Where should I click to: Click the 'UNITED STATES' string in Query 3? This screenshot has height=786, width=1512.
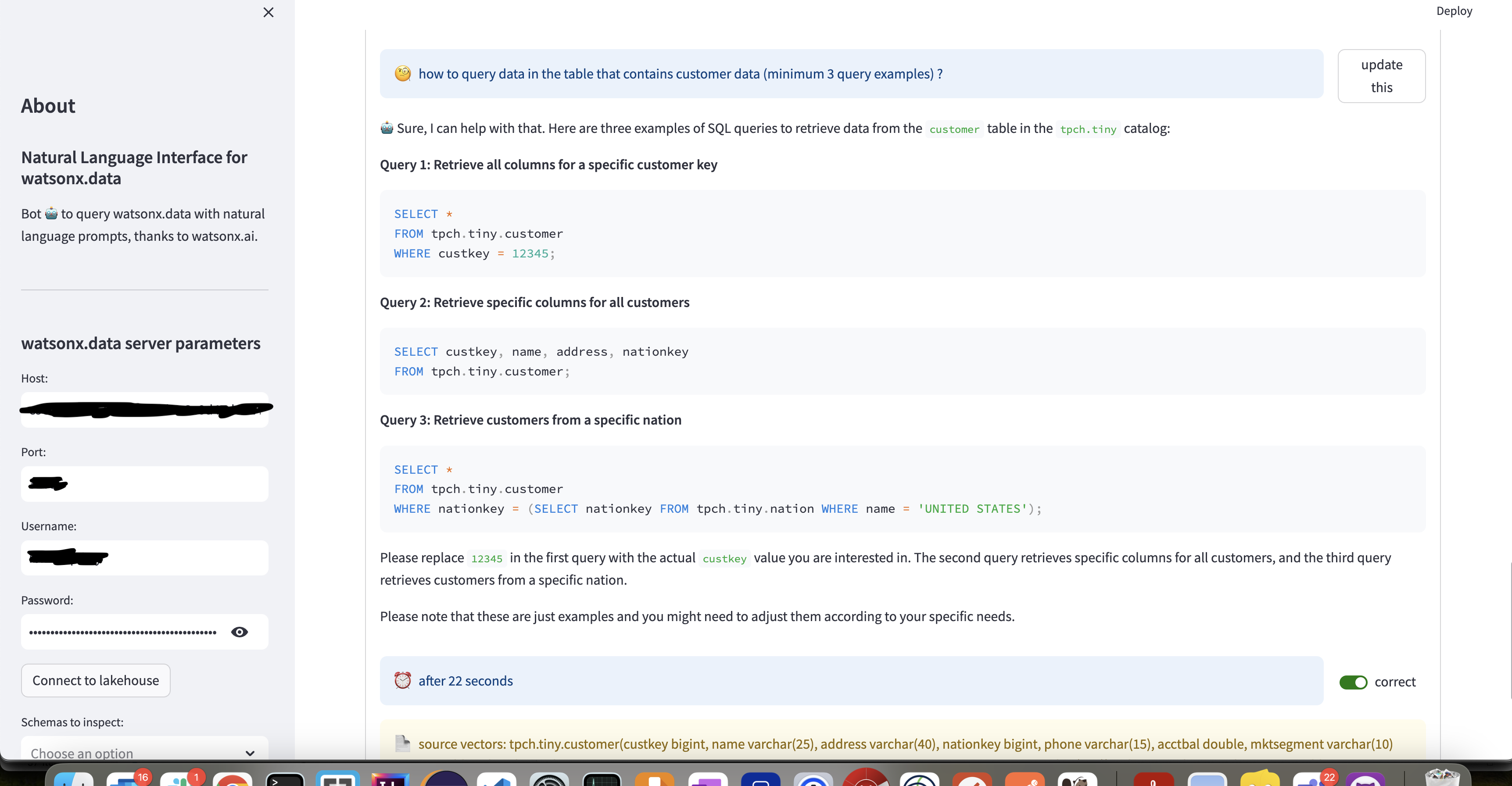click(x=973, y=508)
